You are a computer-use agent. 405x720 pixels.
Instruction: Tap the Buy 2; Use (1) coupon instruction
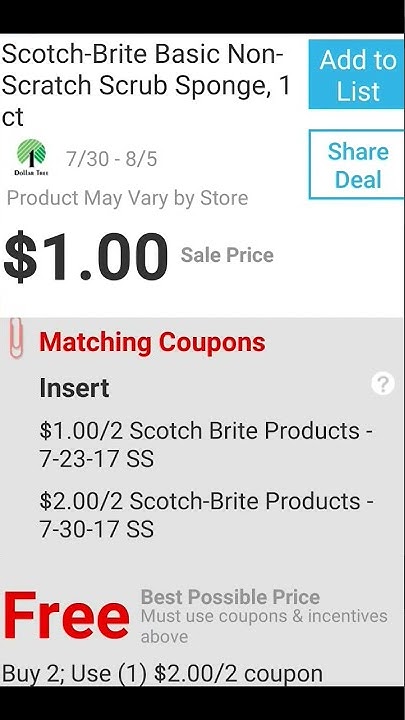point(163,674)
